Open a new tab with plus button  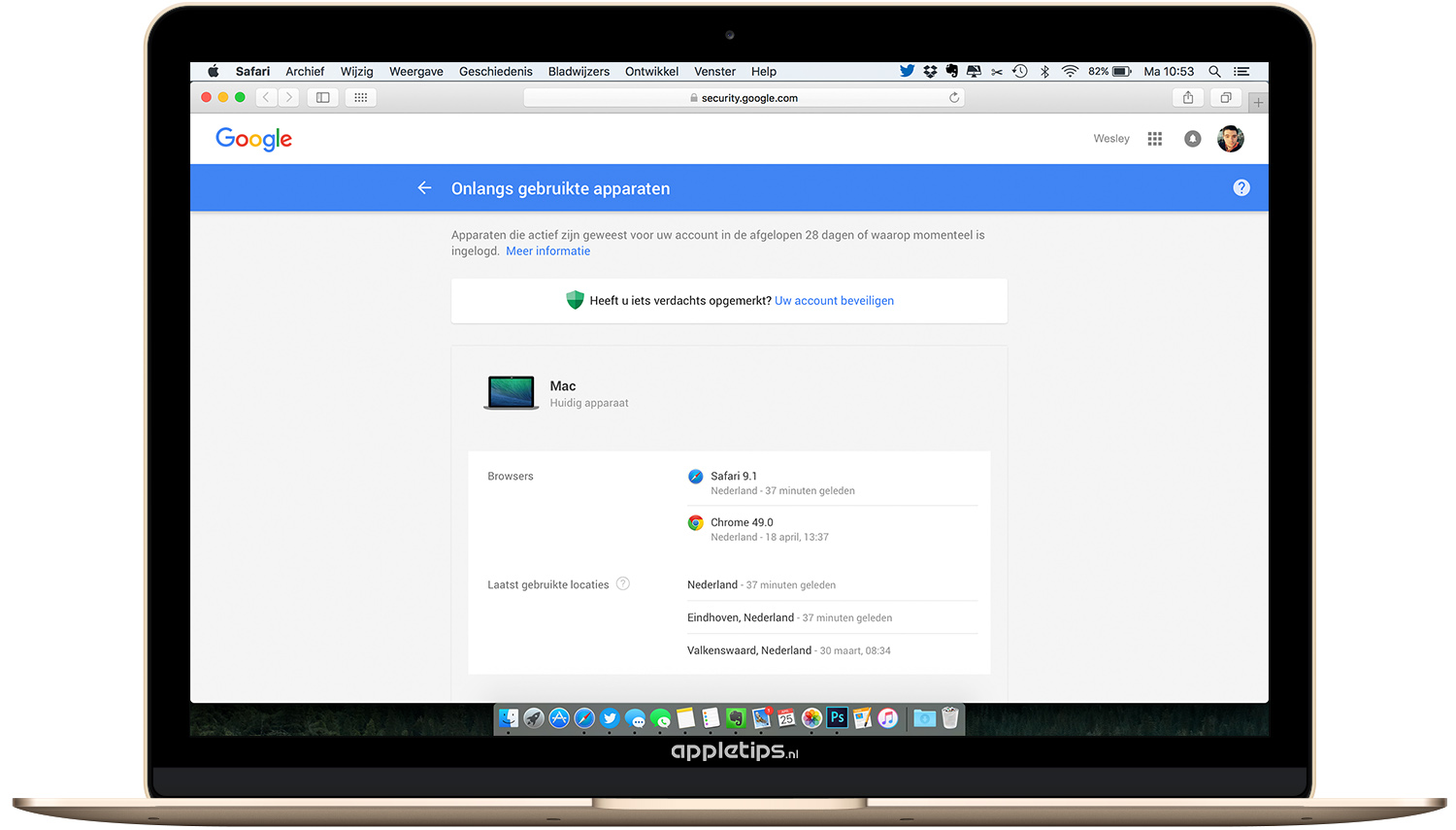click(x=1258, y=102)
